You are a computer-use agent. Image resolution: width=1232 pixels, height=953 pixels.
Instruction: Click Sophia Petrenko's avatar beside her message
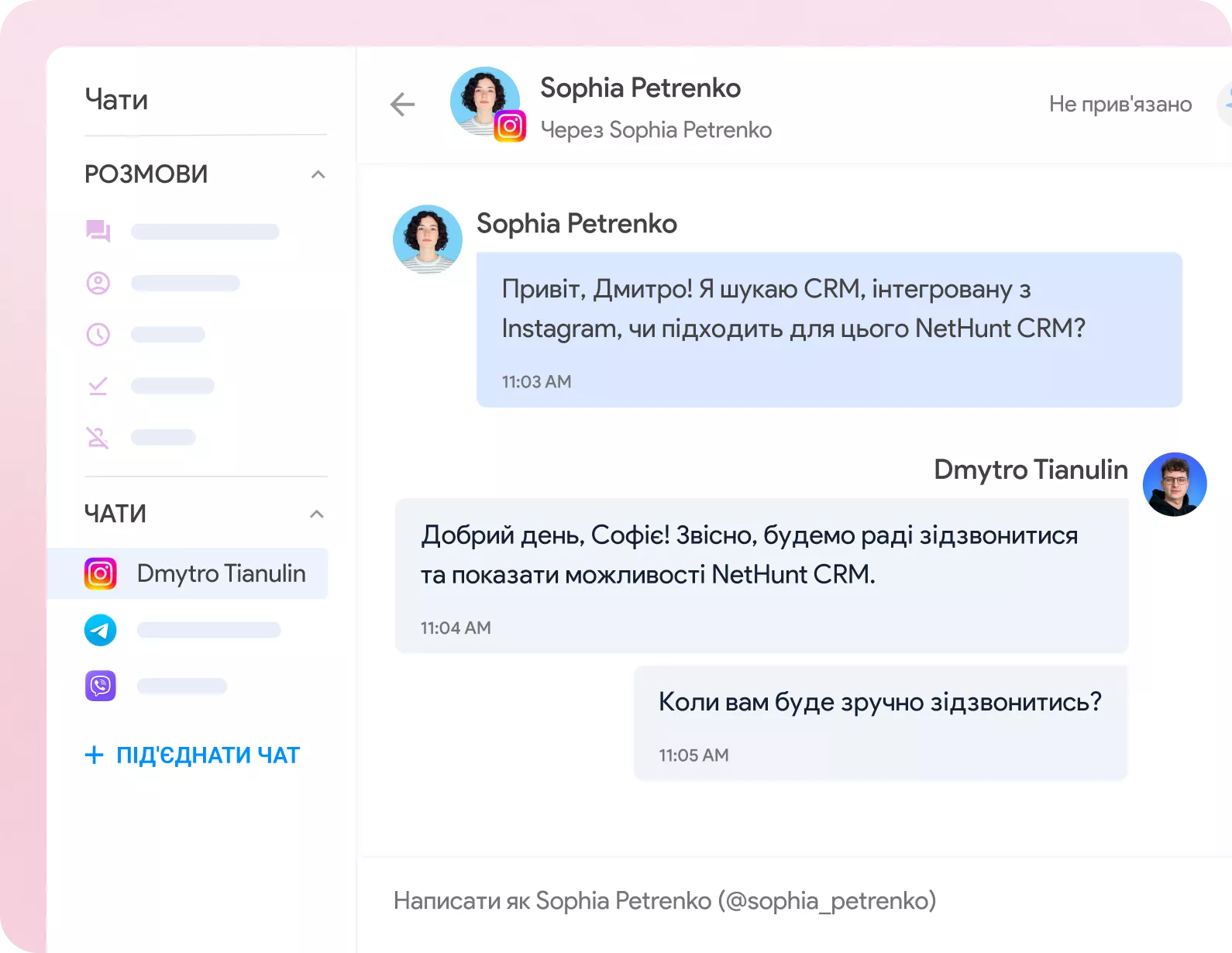coord(428,239)
